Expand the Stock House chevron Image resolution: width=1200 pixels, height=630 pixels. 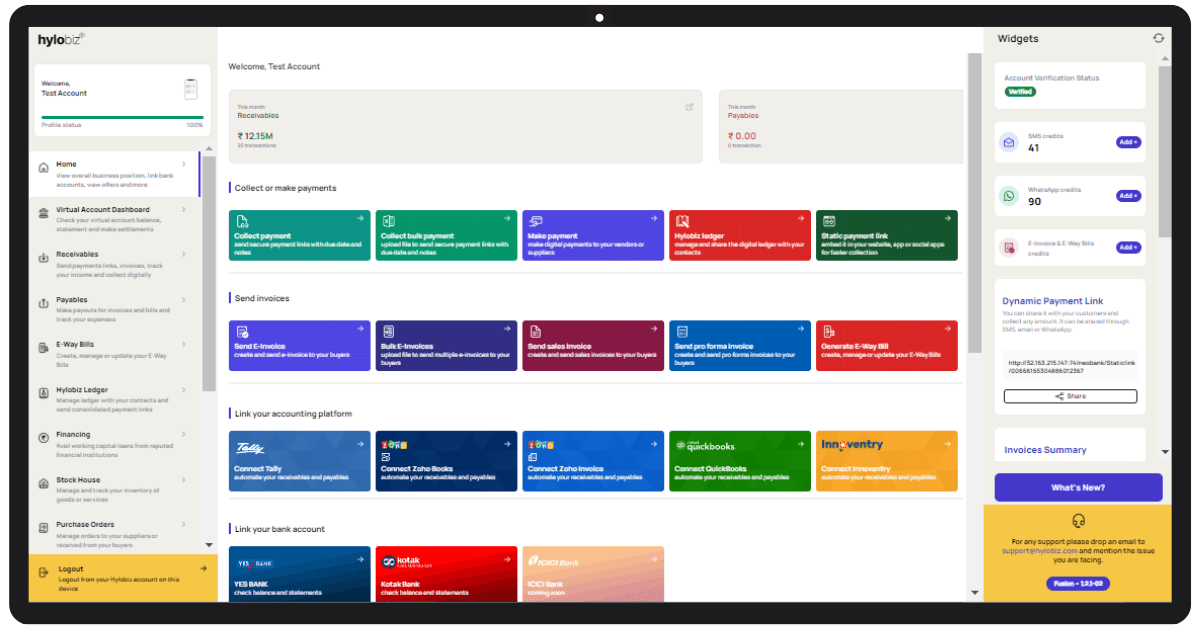(183, 479)
